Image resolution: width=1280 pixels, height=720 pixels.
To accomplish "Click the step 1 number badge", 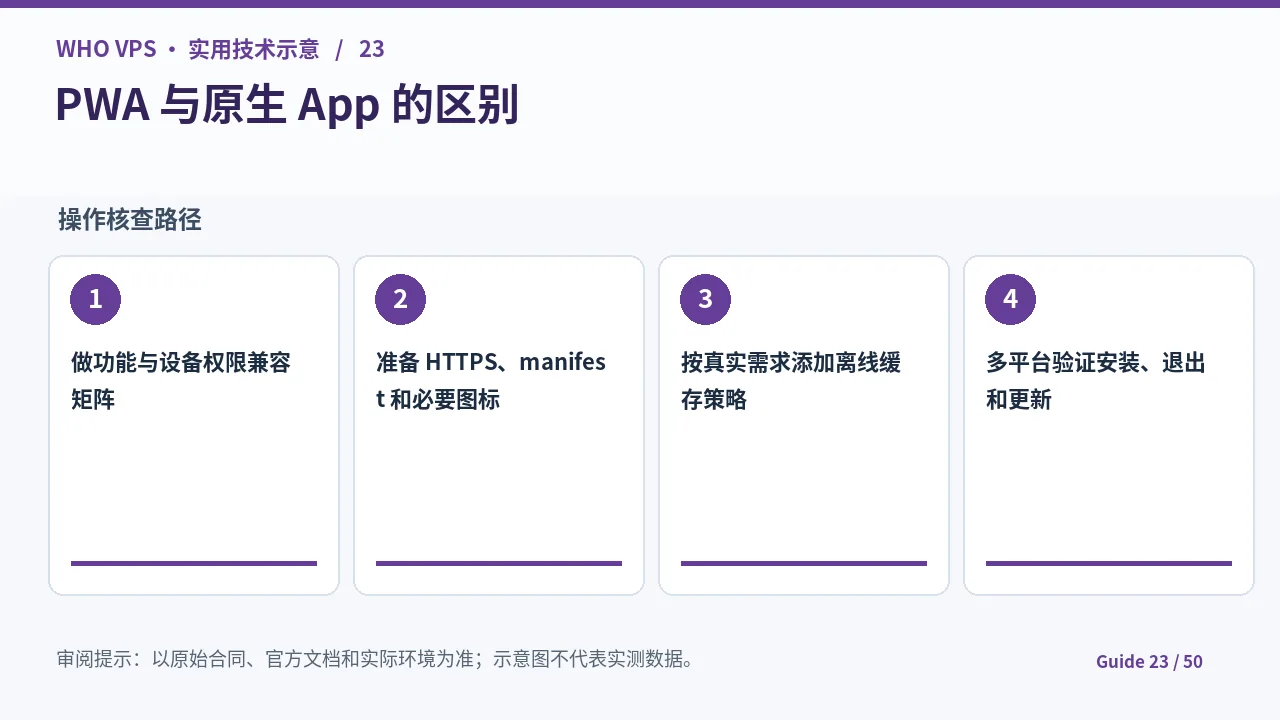I will [x=96, y=299].
